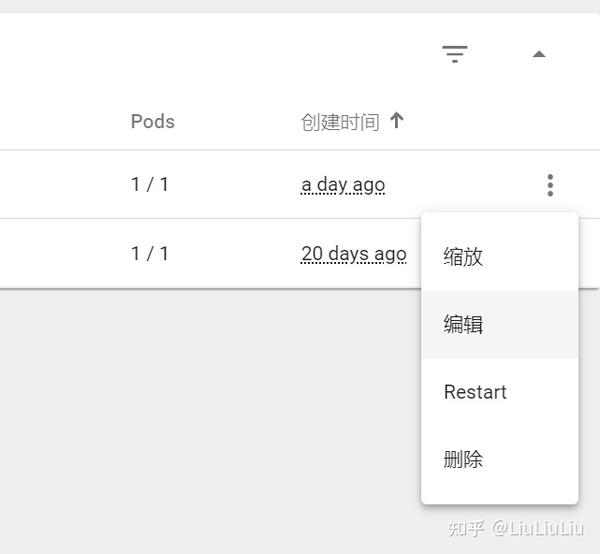Select 缩放 from the context menu

[x=499, y=257]
